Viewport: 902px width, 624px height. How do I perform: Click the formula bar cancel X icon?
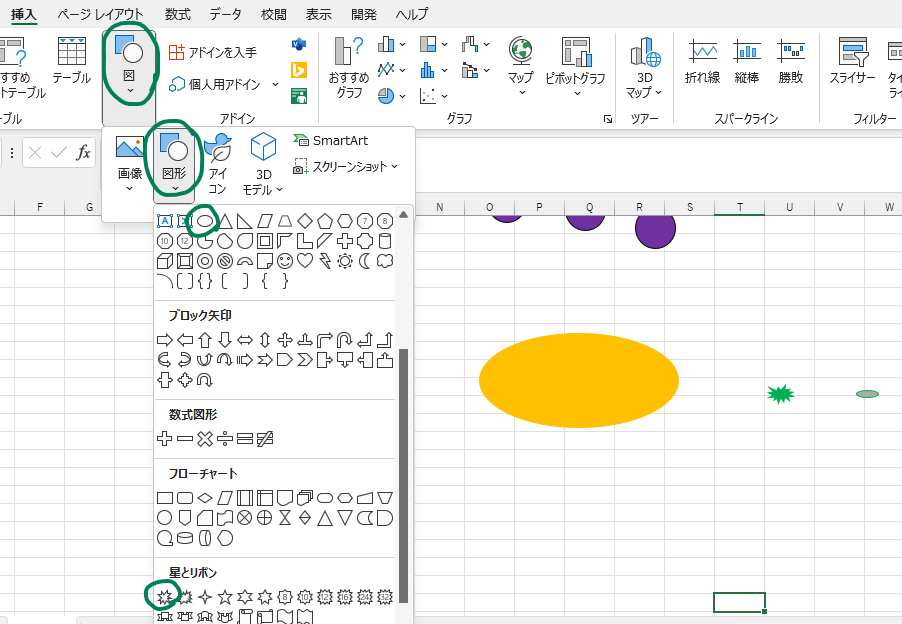35,152
